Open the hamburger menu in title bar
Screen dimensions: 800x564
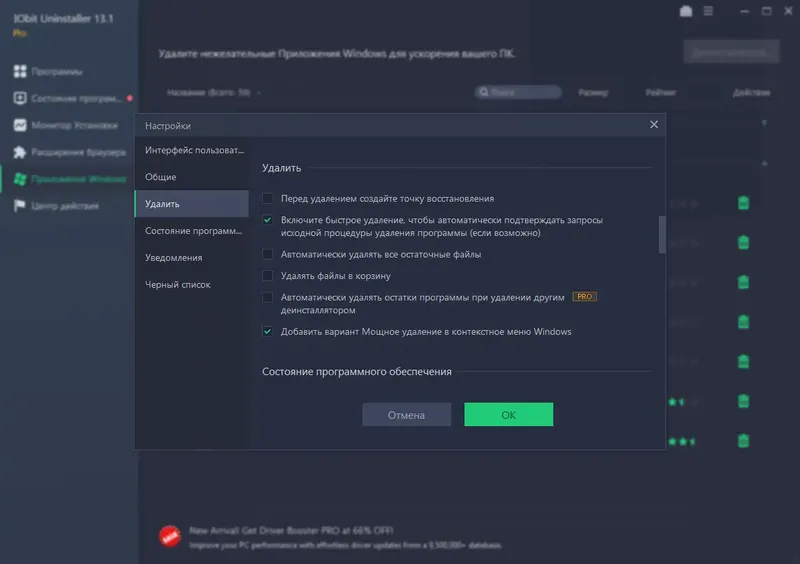coord(708,11)
